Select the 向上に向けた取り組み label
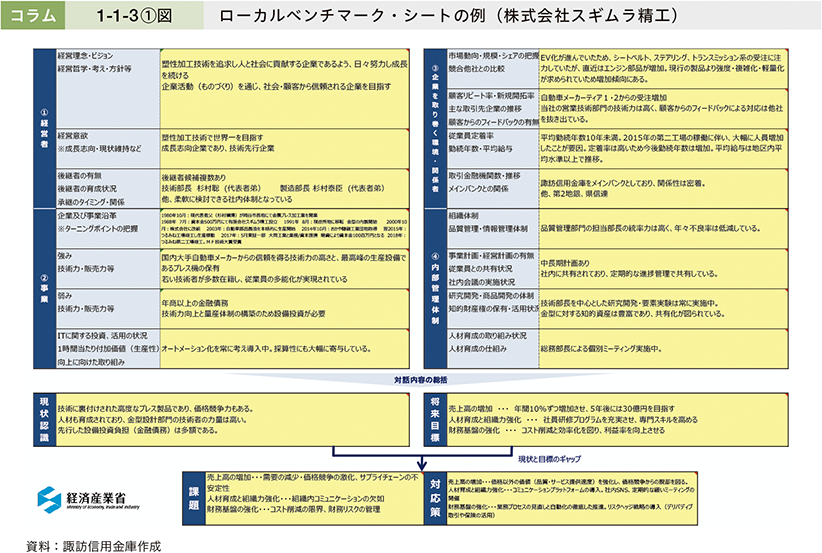The image size is (822, 553). click(91, 362)
